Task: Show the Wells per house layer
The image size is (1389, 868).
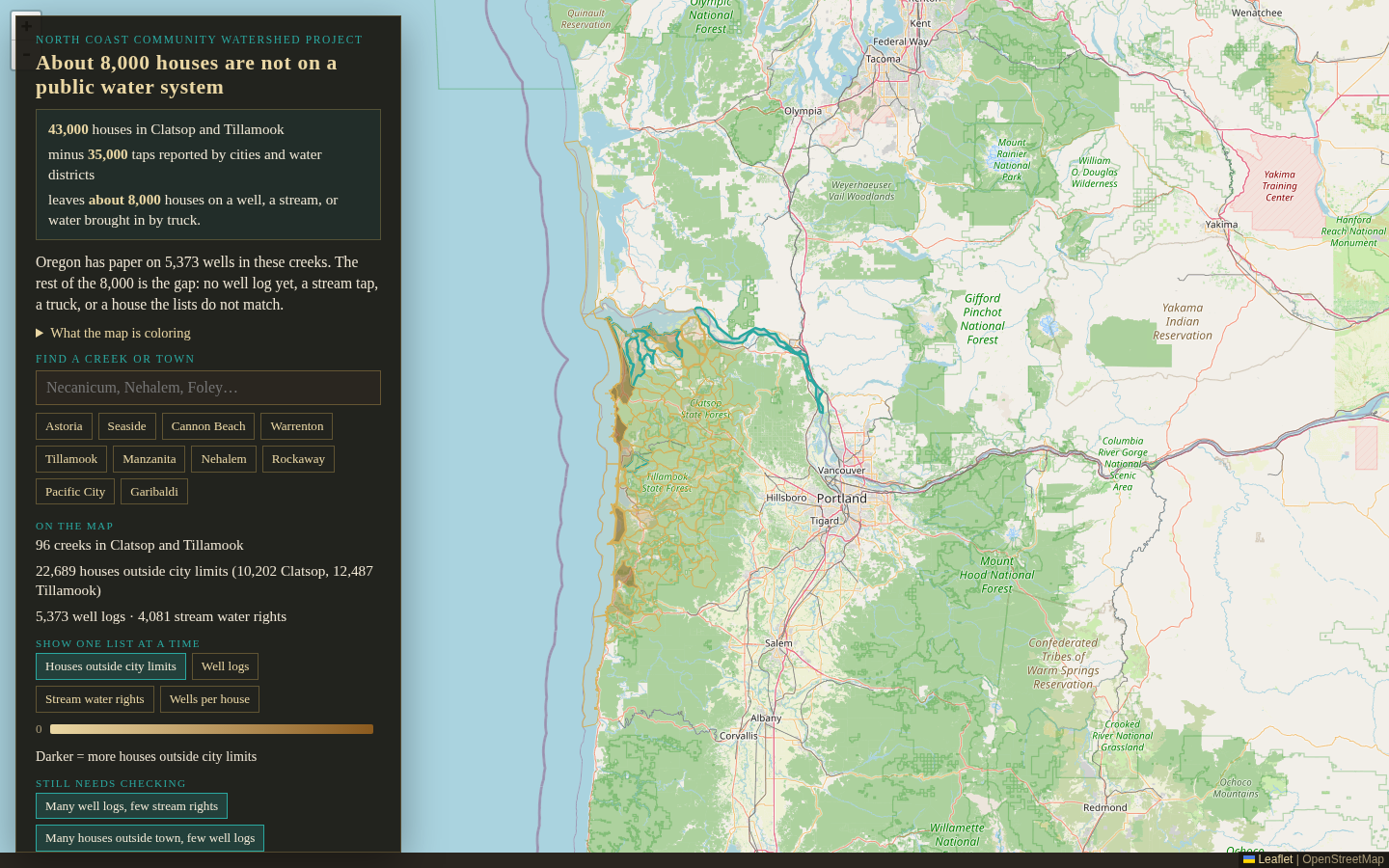Action: (x=209, y=699)
